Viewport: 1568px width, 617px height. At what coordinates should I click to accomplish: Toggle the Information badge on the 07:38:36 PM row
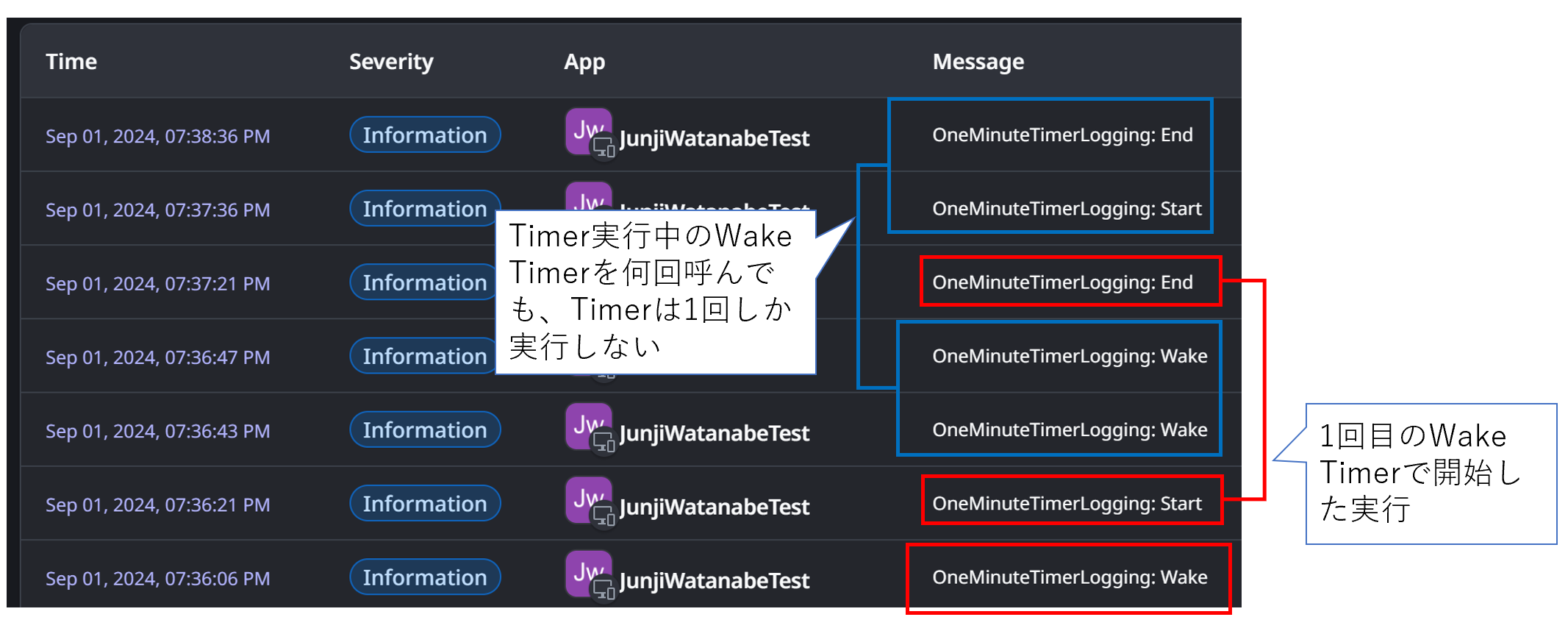click(x=424, y=135)
